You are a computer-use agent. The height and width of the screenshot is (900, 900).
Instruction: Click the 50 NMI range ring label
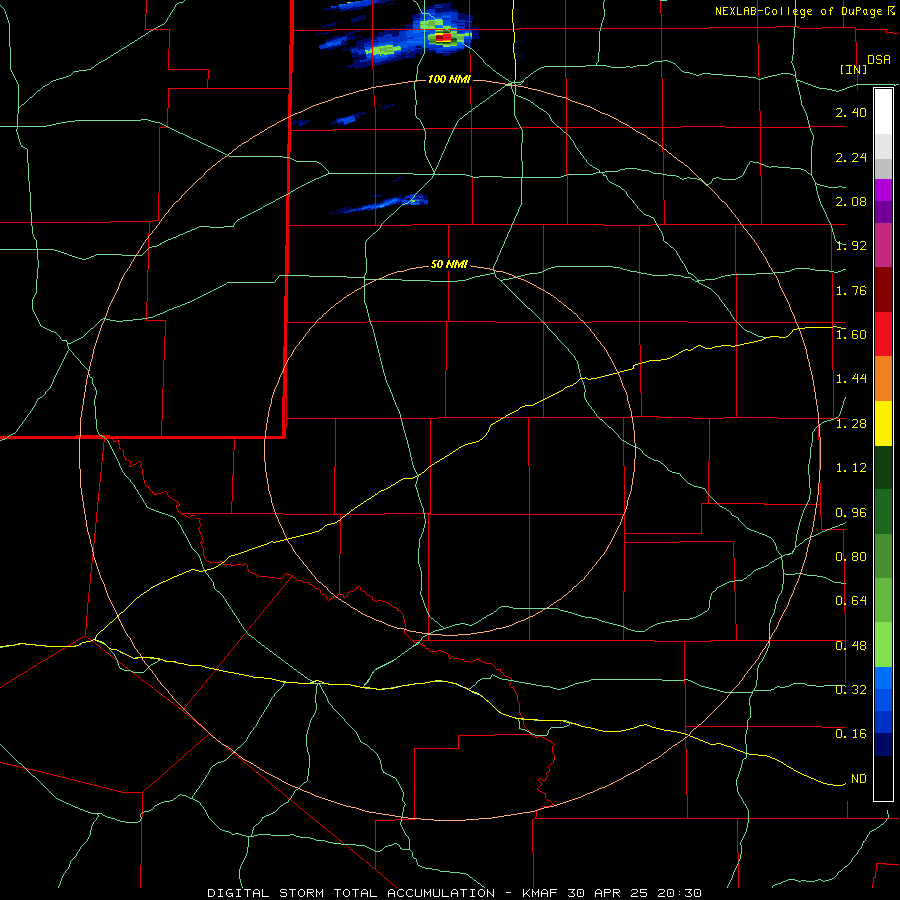(x=449, y=265)
